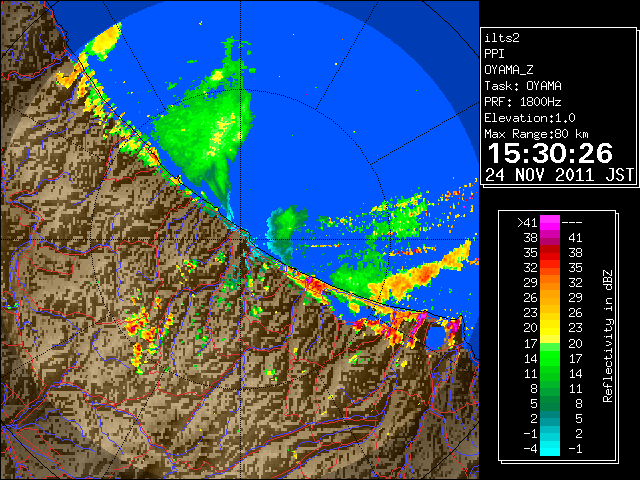Select the '24 NOV 2011 JST' date
This screenshot has height=480, width=640.
click(x=560, y=175)
